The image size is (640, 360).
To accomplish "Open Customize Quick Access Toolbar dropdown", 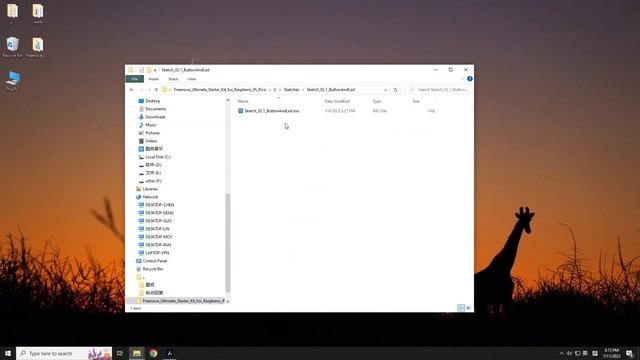I will 155,70.
